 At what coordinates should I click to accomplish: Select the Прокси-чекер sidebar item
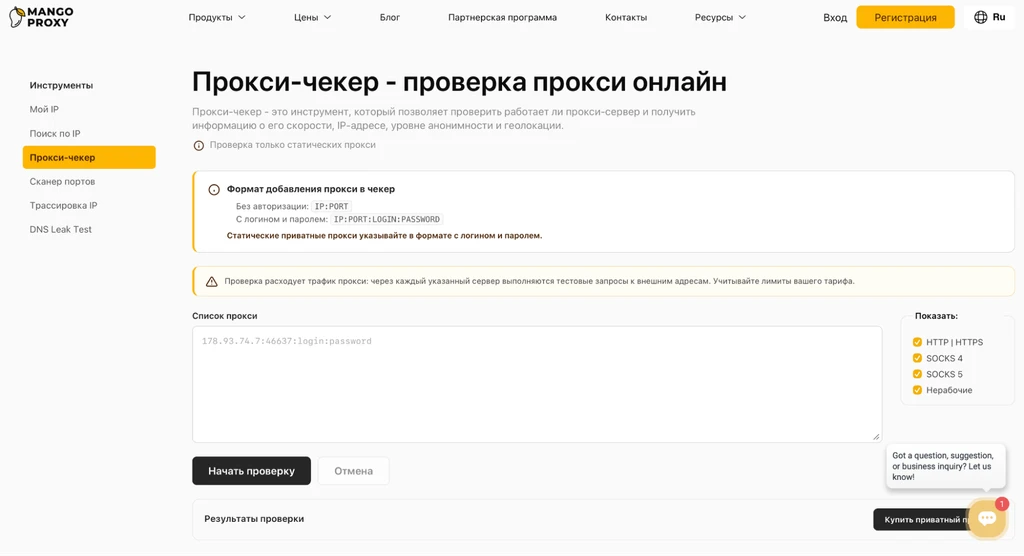(x=89, y=157)
